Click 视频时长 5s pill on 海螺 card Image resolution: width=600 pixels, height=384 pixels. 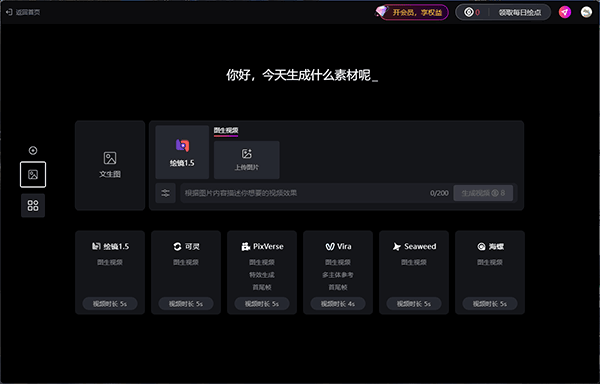pos(489,304)
